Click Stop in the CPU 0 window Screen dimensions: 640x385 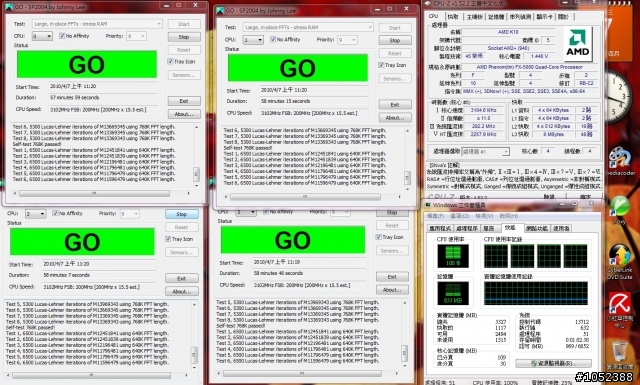click(184, 37)
